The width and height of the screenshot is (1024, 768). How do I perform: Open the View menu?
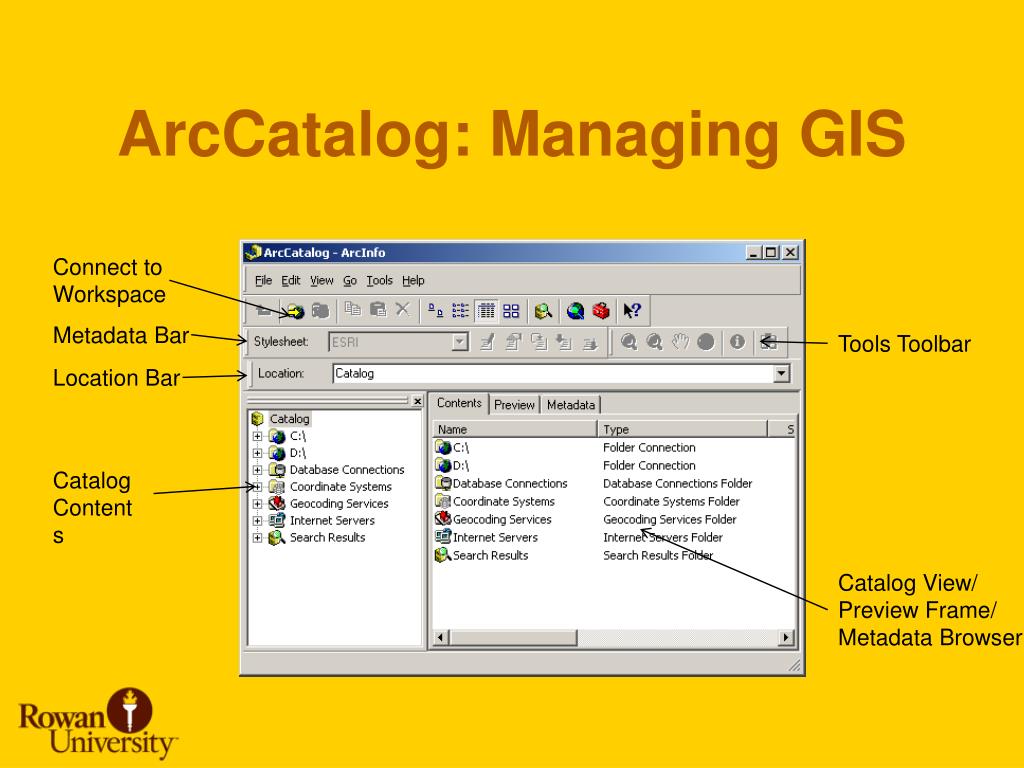[321, 280]
